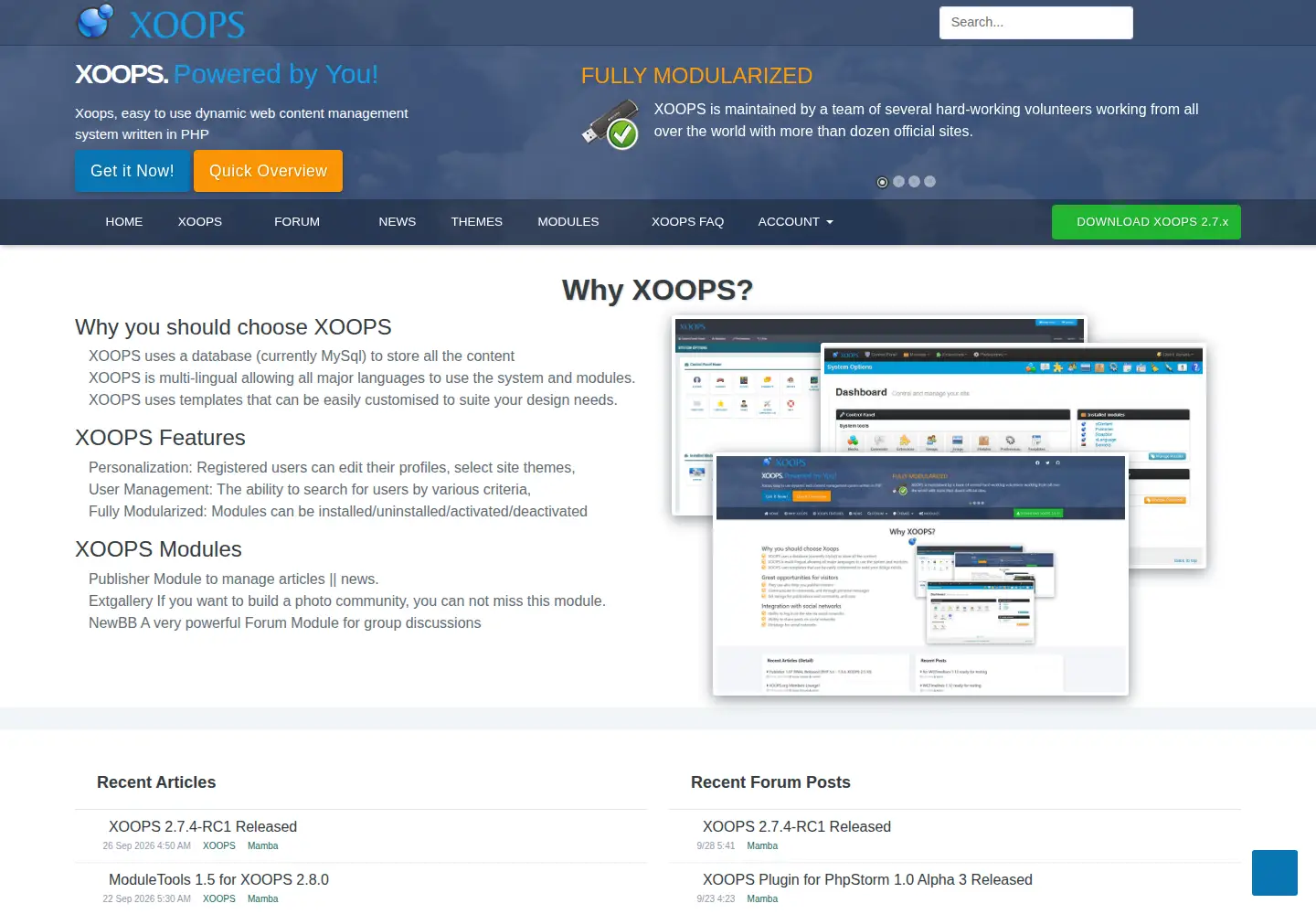Click the USB stick checkmark icon
The image size is (1316, 914).
610,124
